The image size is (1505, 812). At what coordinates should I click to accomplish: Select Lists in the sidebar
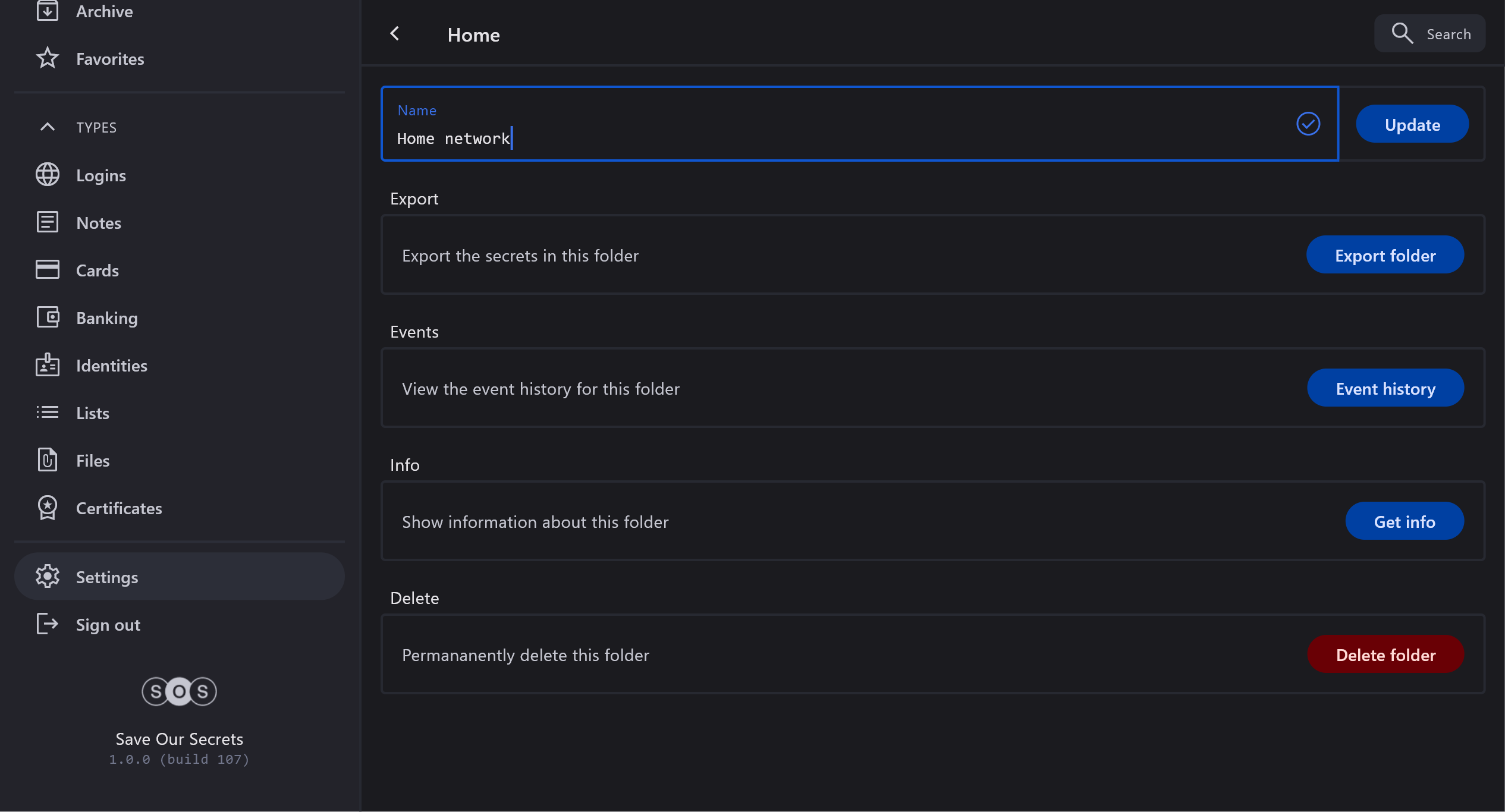[93, 413]
